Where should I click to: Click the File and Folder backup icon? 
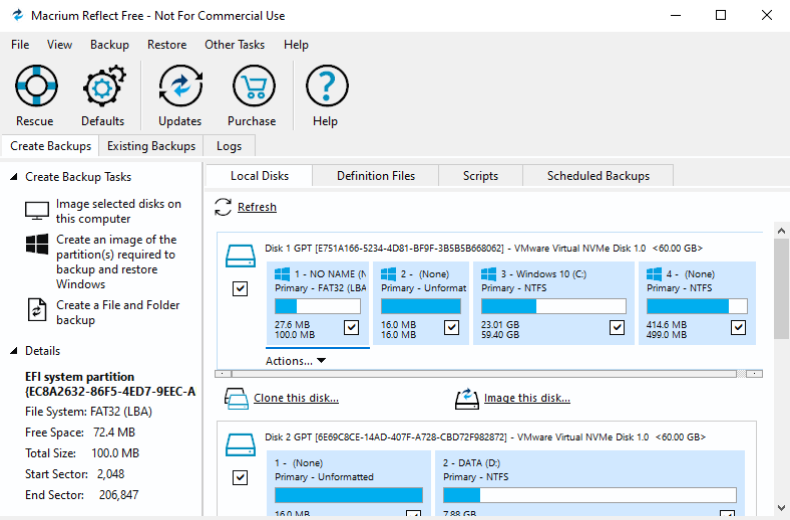point(38,312)
